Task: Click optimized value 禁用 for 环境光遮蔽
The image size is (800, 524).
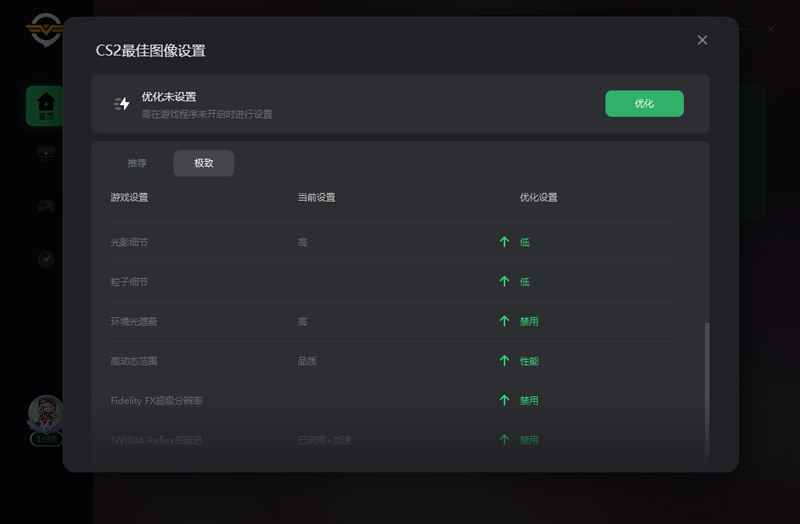Action: (x=529, y=321)
